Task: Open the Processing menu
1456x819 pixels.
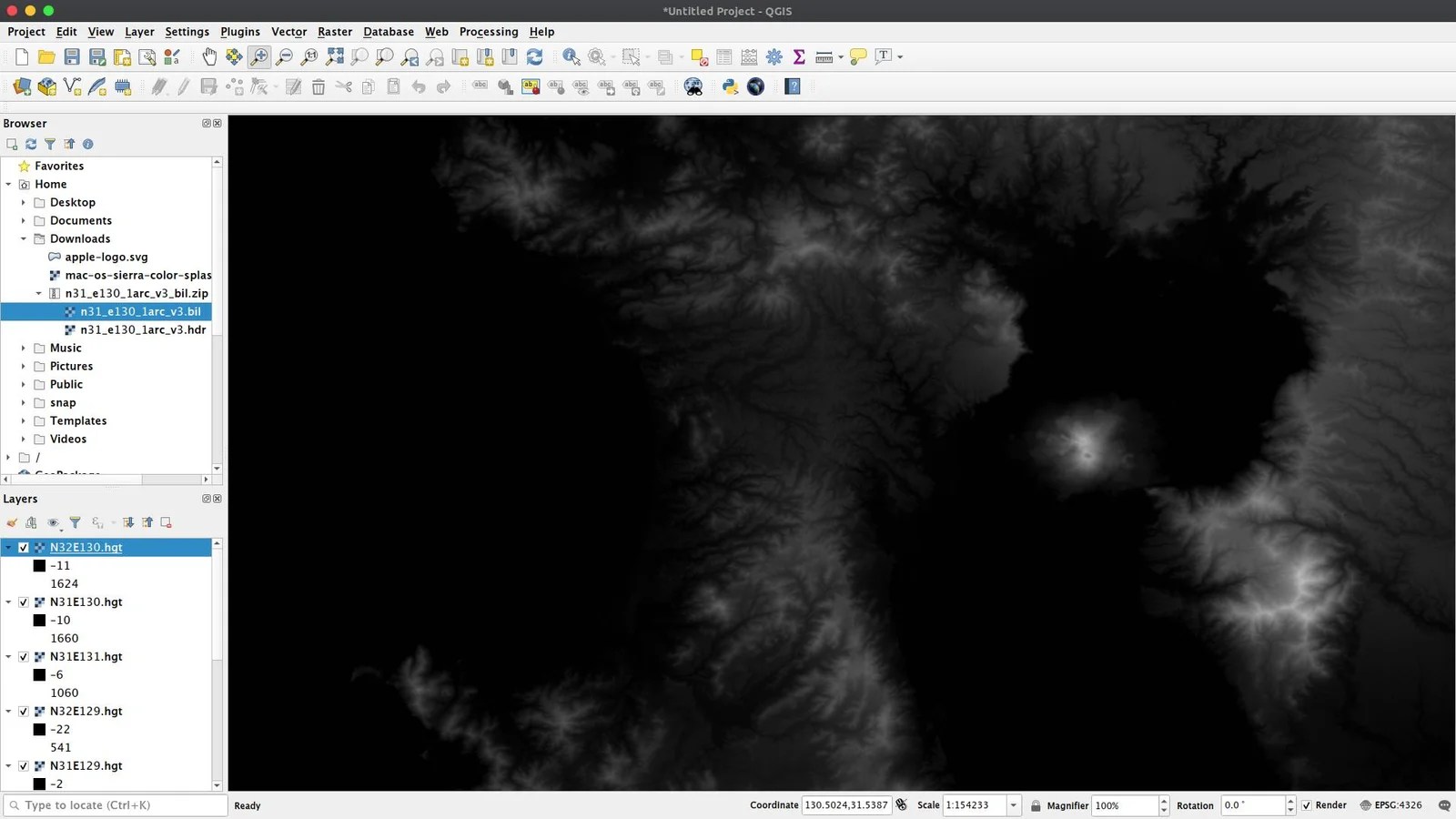Action: 489,32
